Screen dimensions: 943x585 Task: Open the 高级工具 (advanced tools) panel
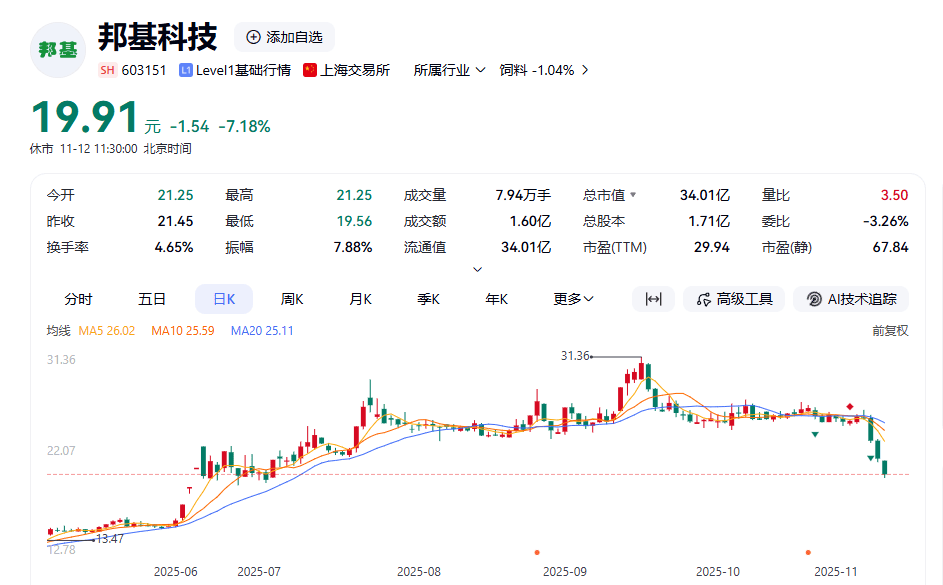[x=734, y=299]
